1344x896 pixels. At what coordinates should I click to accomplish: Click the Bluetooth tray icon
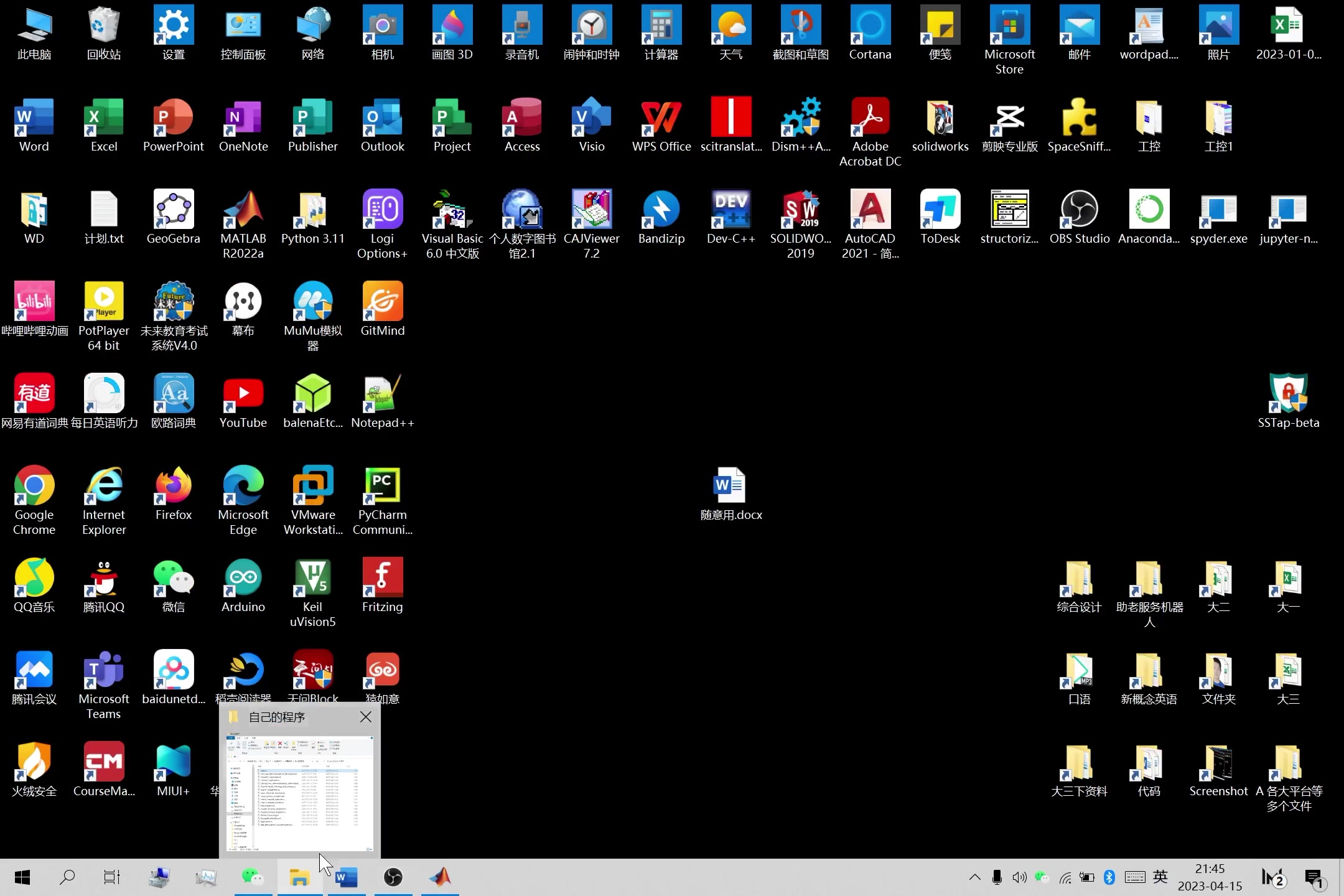[x=1109, y=877]
